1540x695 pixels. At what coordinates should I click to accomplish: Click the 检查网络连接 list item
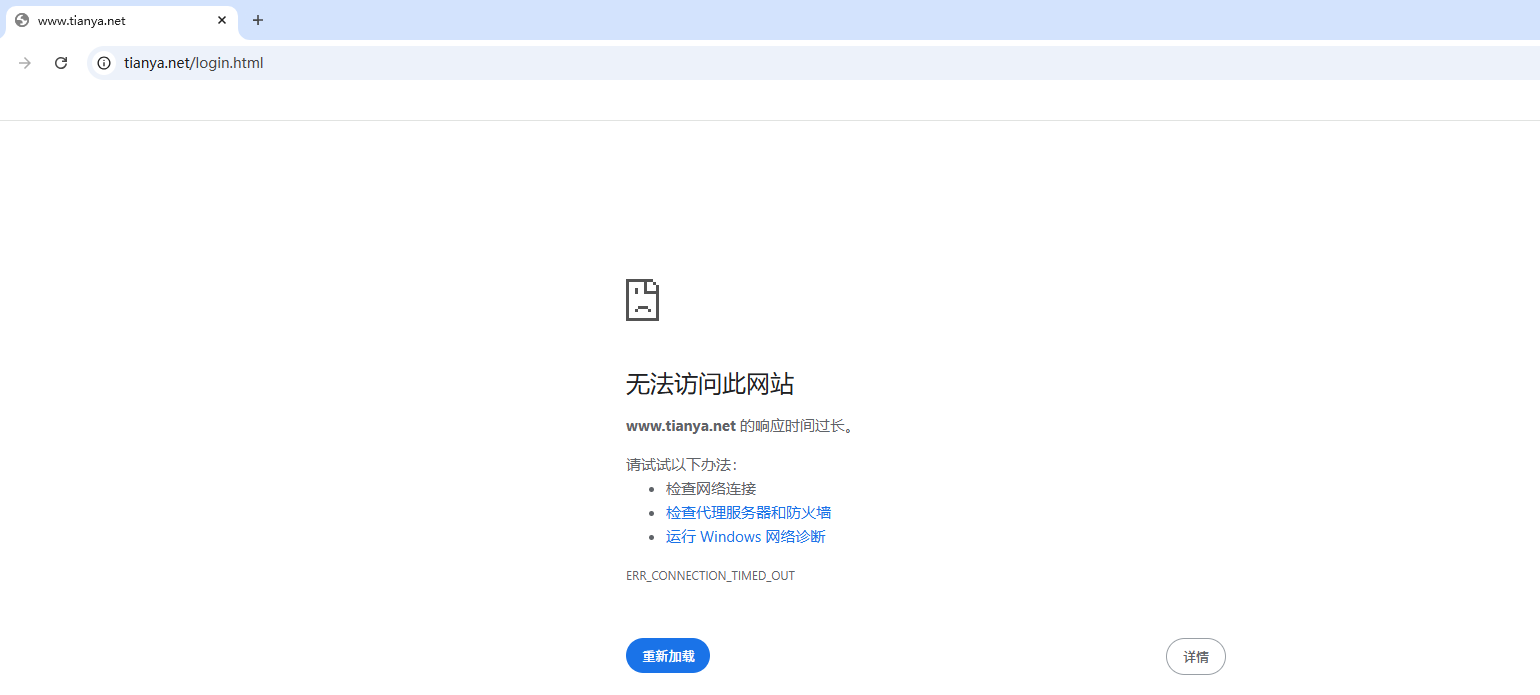coord(711,489)
